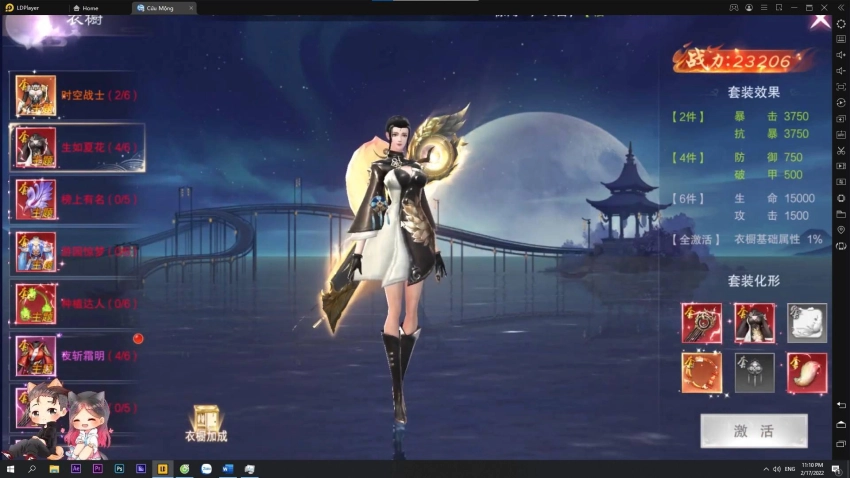The width and height of the screenshot is (850, 478).
Task: Select the 对空战士 (2/6) outfit set
Action: 76,96
